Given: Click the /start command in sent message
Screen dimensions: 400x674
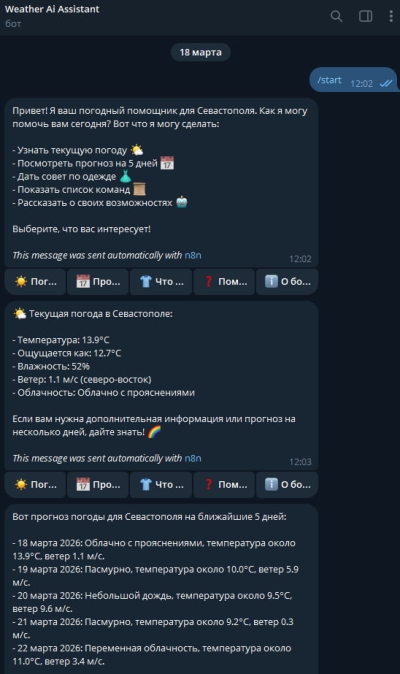Looking at the screenshot, I should (x=329, y=80).
